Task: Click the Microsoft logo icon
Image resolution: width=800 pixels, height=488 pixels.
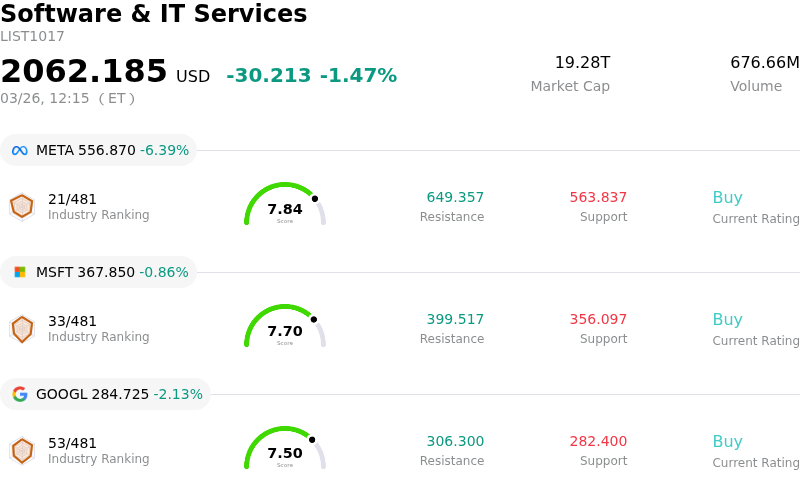Action: pyautogui.click(x=20, y=272)
